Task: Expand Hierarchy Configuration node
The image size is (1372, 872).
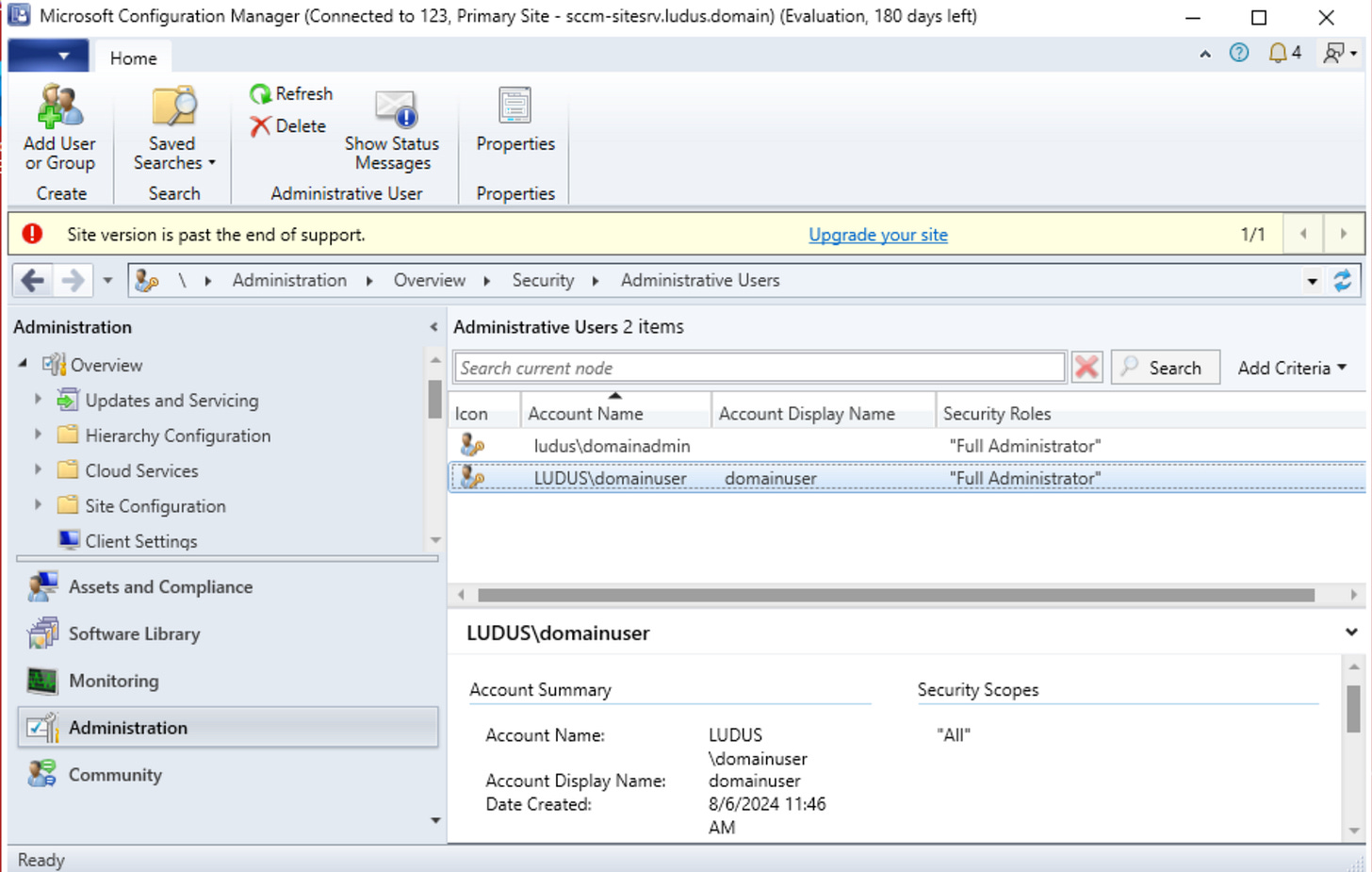Action: 38,435
